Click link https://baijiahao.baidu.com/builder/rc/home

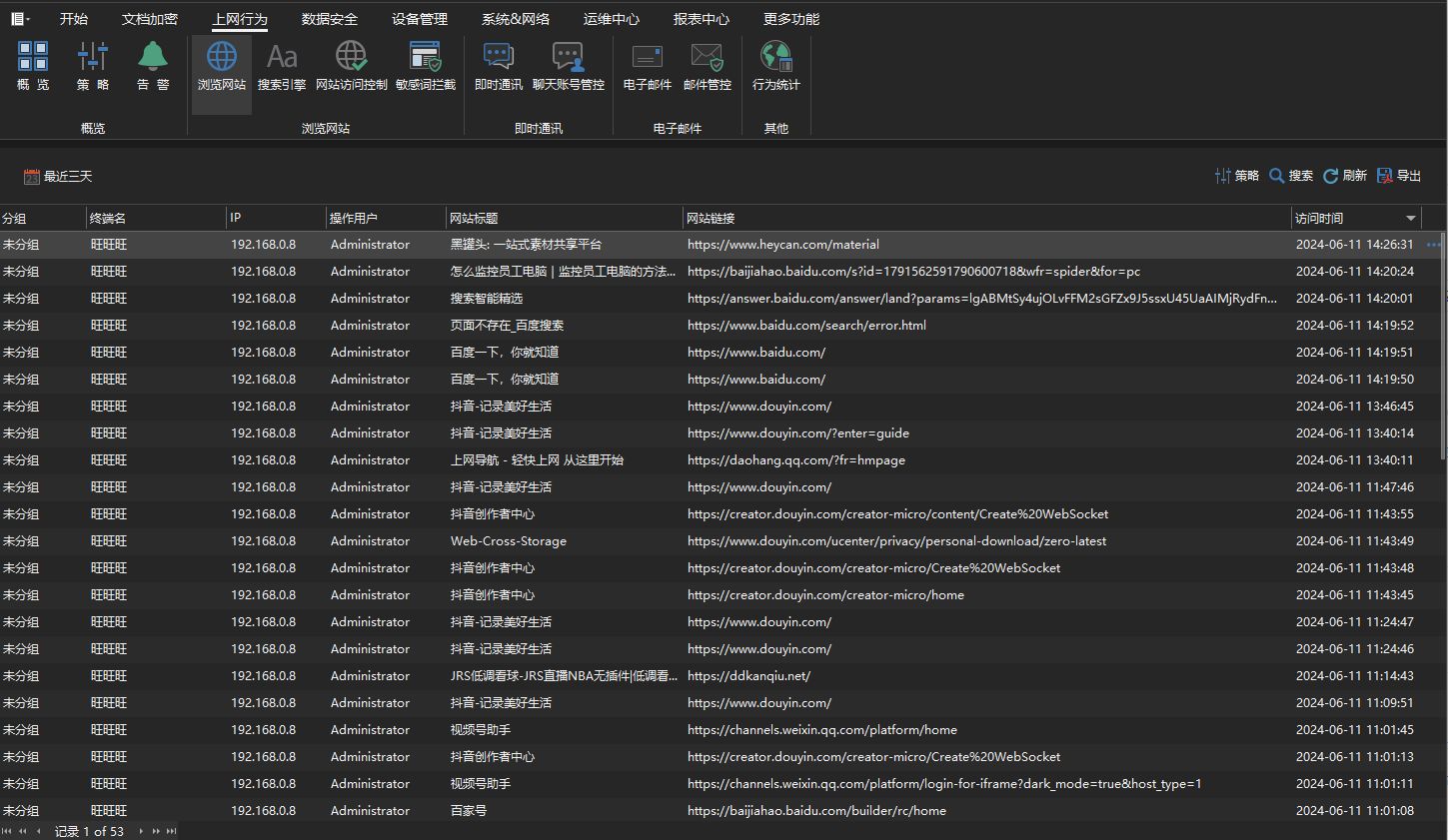pyautogui.click(x=816, y=811)
